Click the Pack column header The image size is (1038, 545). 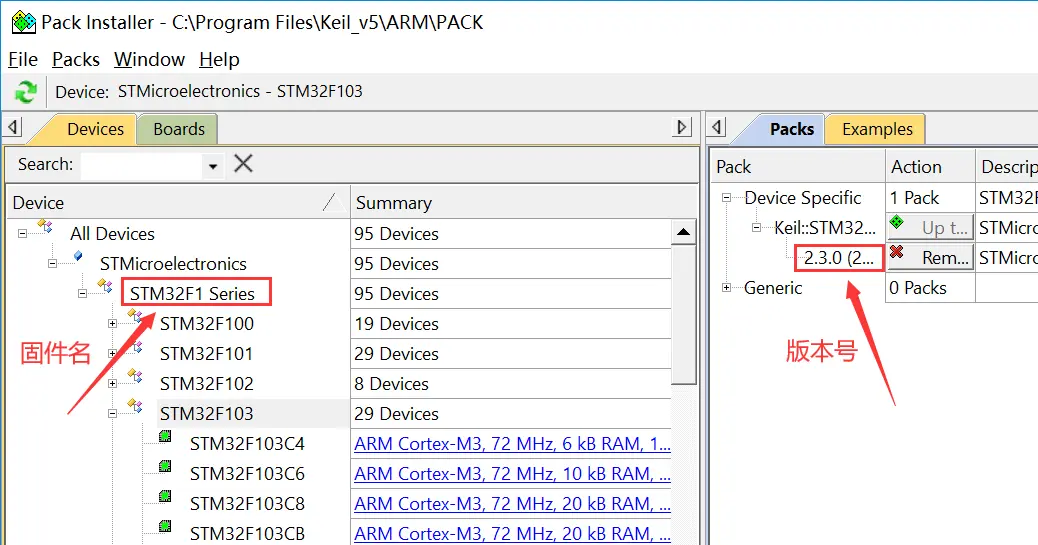(x=798, y=167)
